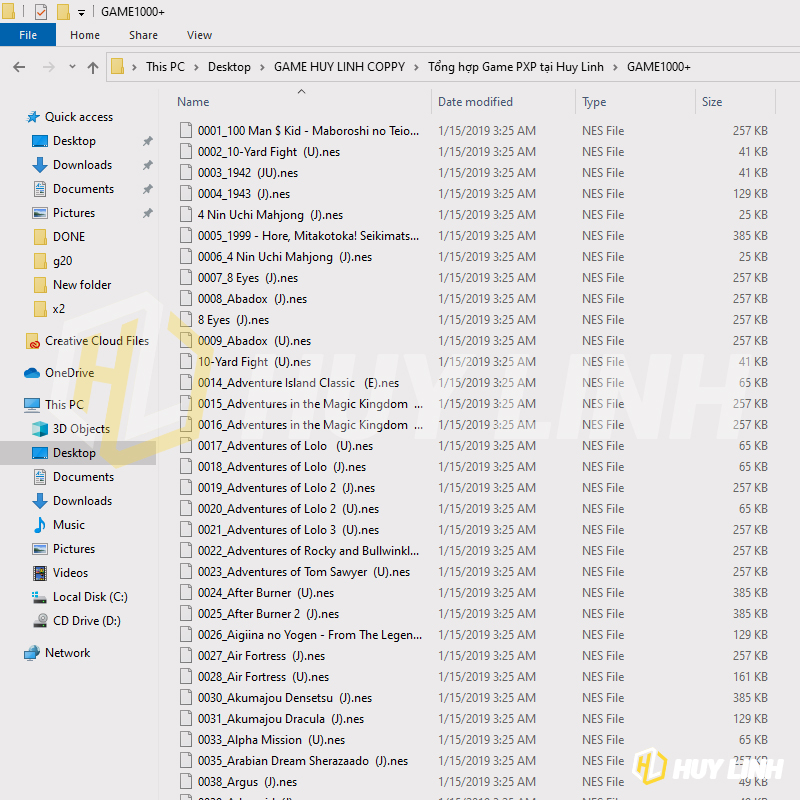800x800 pixels.
Task: Select Quick access in navigation pane
Action: click(x=79, y=117)
